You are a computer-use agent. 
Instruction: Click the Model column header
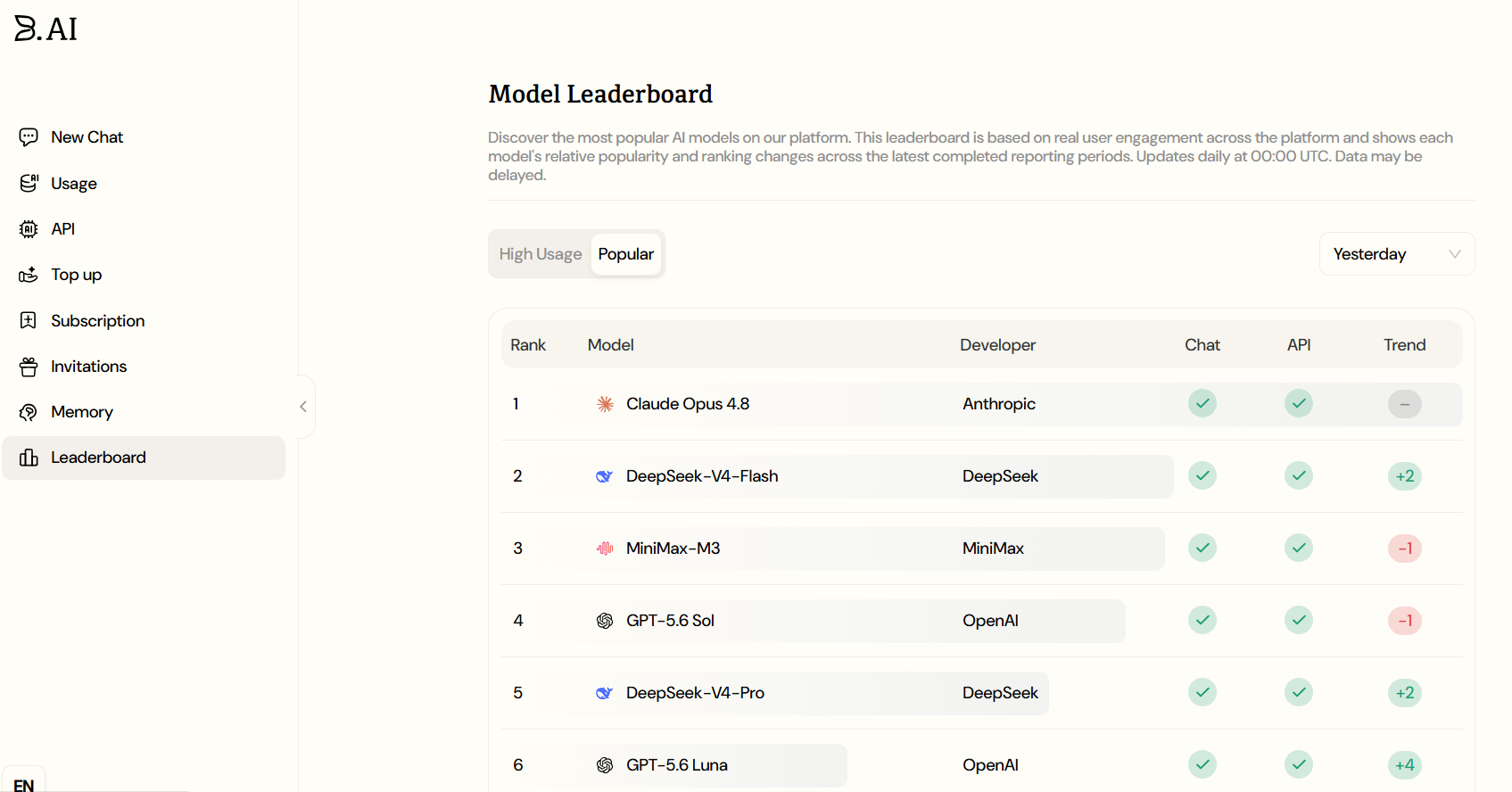pyautogui.click(x=611, y=345)
